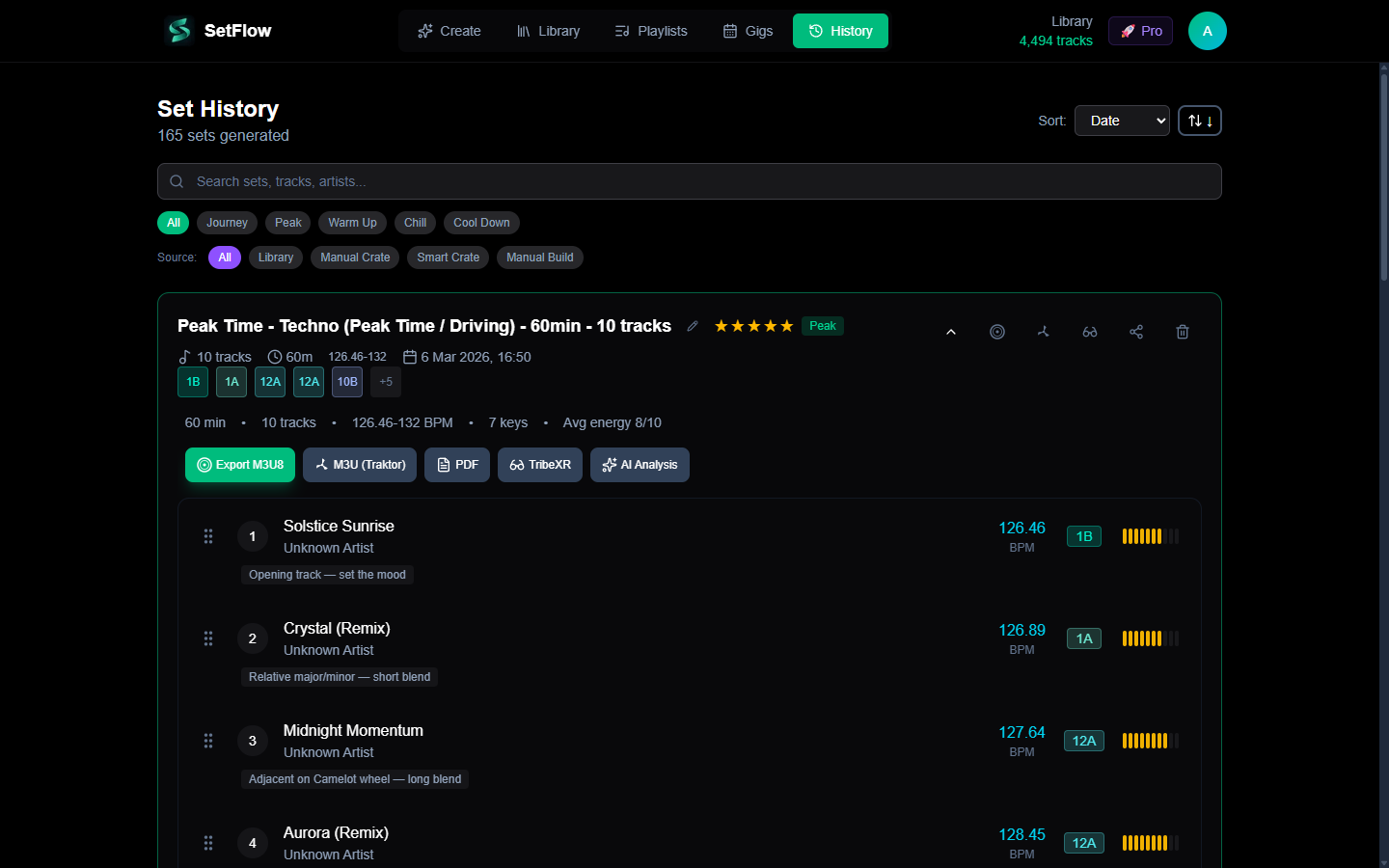Screen dimensions: 1389x868
Task: Filter sets by Cool Down
Action: coord(481,223)
